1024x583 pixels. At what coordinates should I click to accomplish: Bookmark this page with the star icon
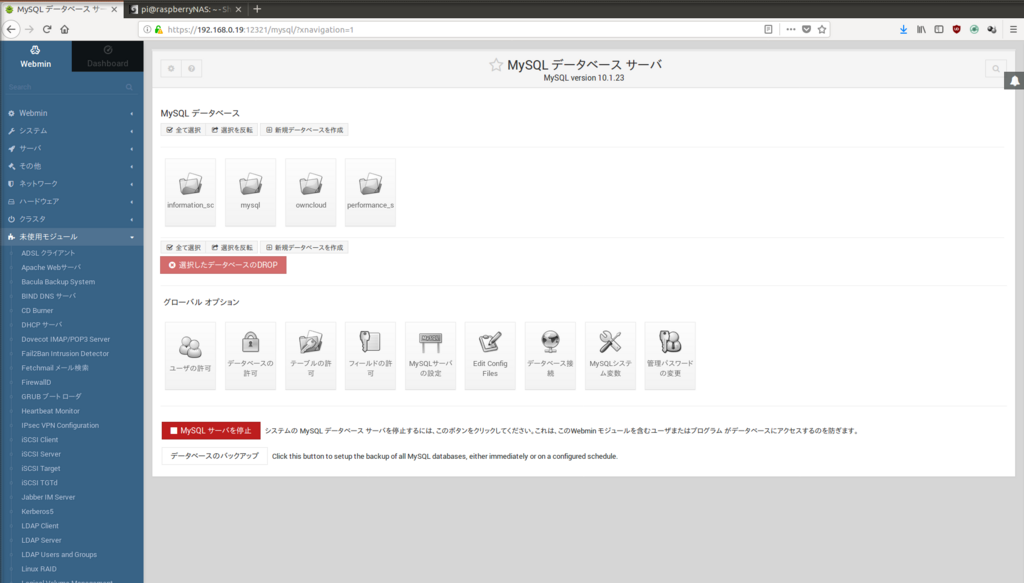pyautogui.click(x=822, y=29)
